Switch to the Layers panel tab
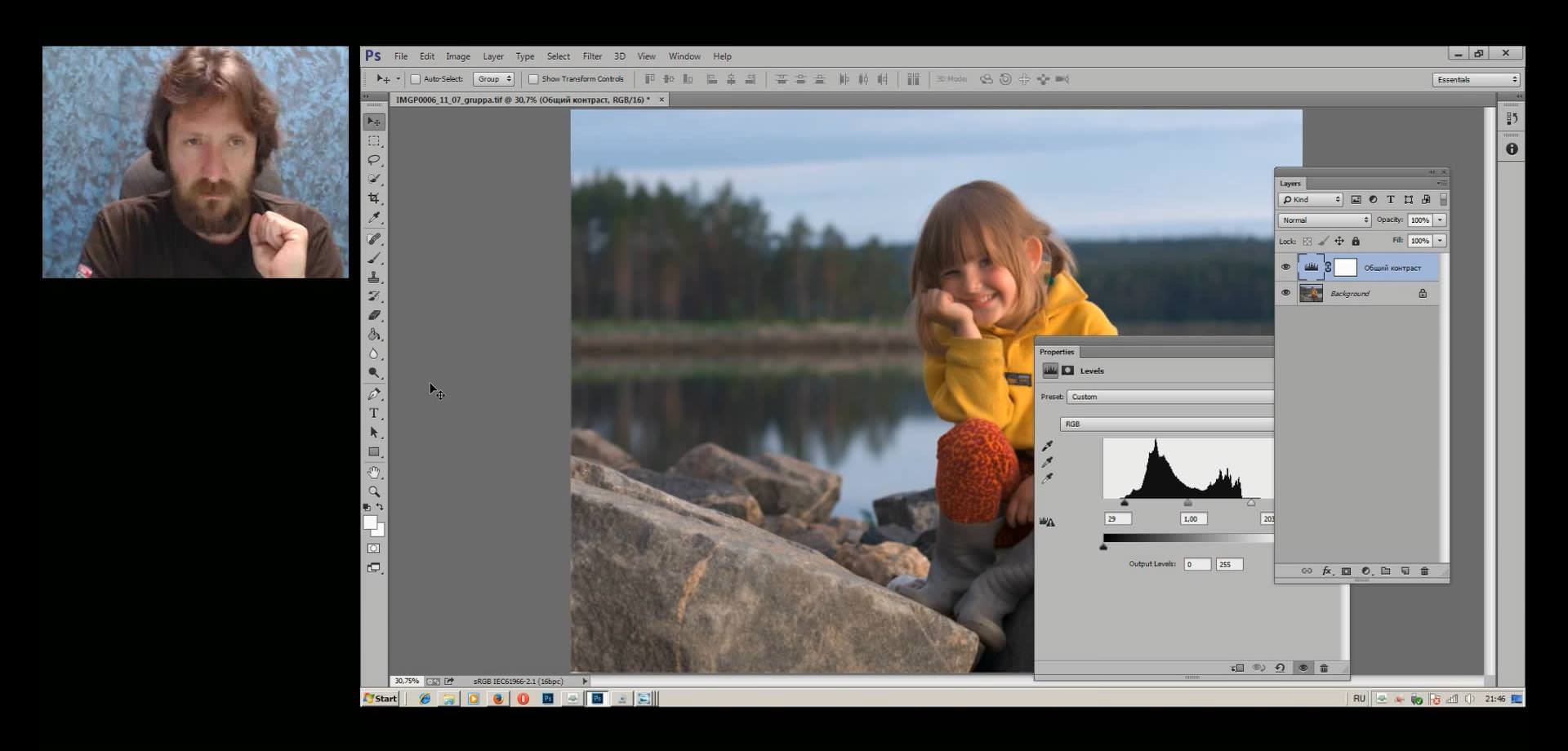Image resolution: width=1568 pixels, height=751 pixels. click(1290, 184)
